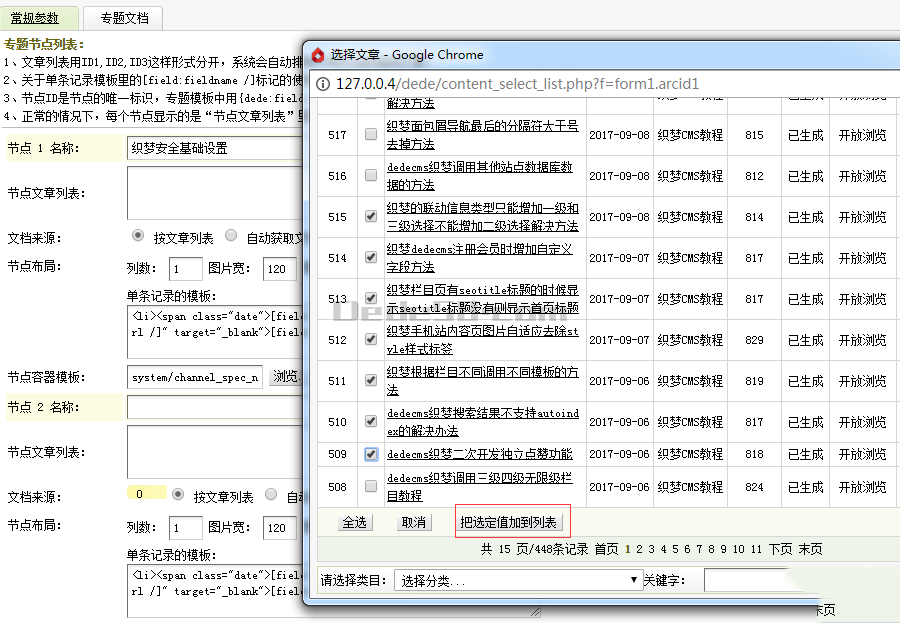Screen dimensions: 900x623
Task: Click the 浏览 button beside container template
Action: (x=287, y=377)
